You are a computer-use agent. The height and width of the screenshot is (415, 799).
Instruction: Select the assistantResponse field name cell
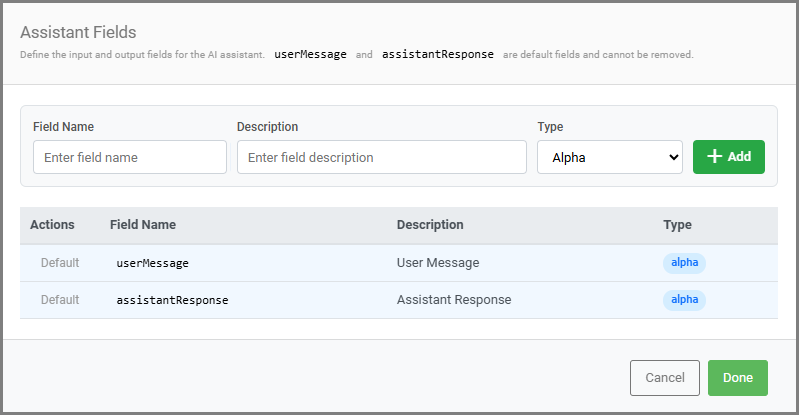[x=172, y=300]
